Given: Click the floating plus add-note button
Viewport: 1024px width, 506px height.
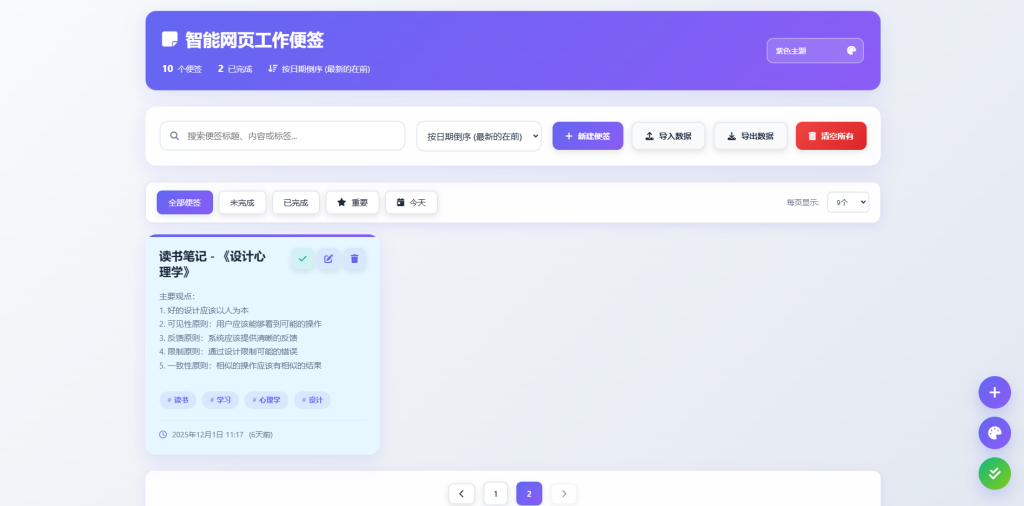Looking at the screenshot, I should (994, 392).
